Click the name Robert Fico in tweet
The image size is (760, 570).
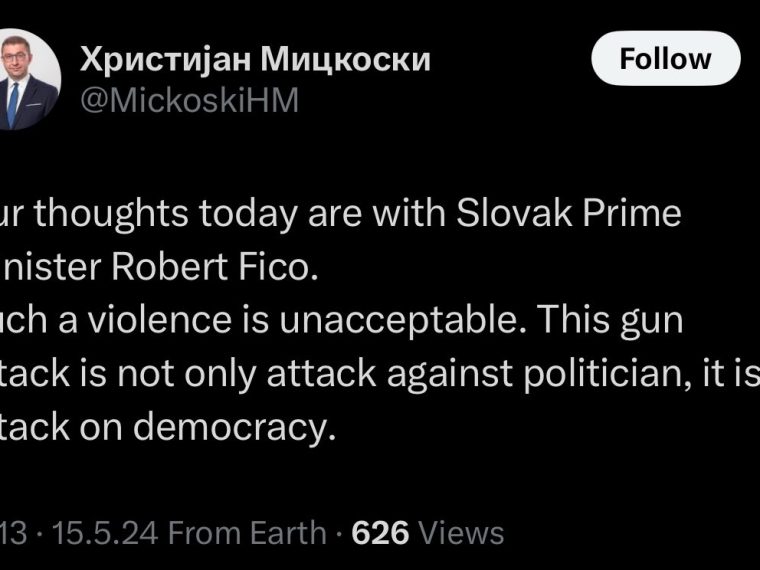215,267
